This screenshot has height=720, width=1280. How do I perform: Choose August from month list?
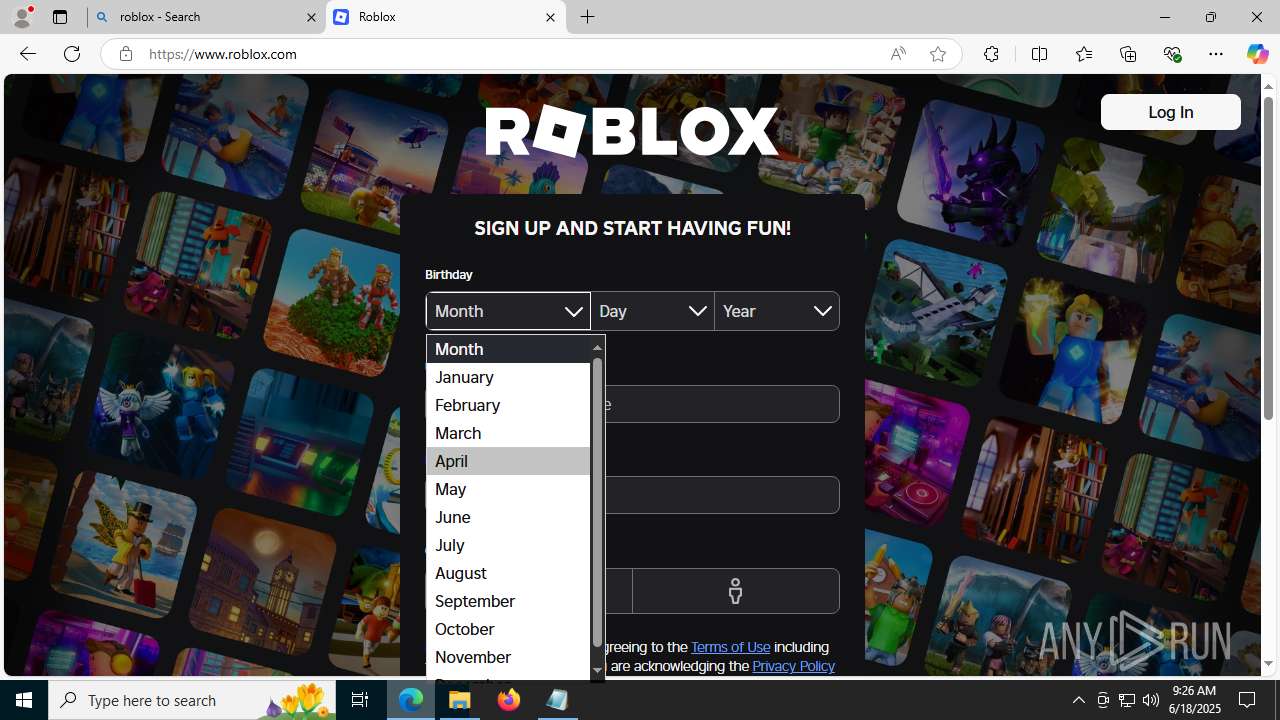click(x=508, y=573)
